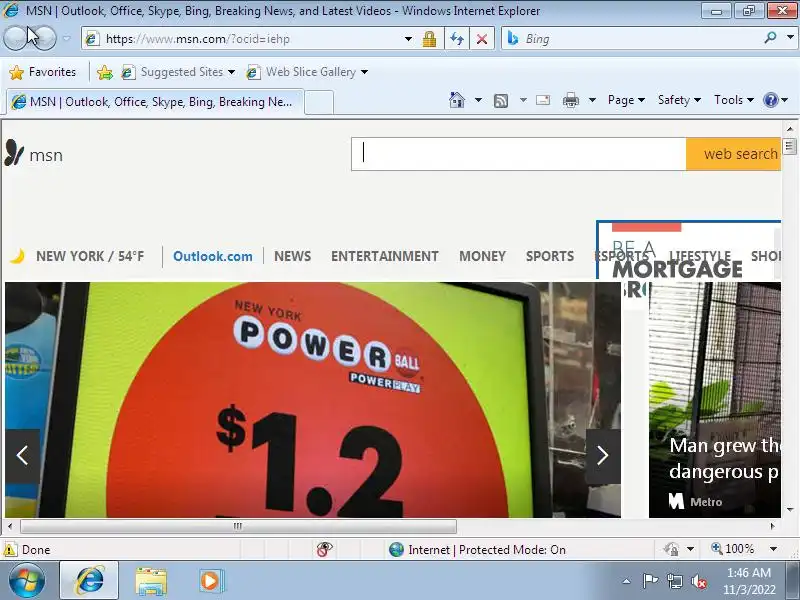800x600 pixels.
Task: Show previous slide with left carousel arrow
Action: (22, 456)
